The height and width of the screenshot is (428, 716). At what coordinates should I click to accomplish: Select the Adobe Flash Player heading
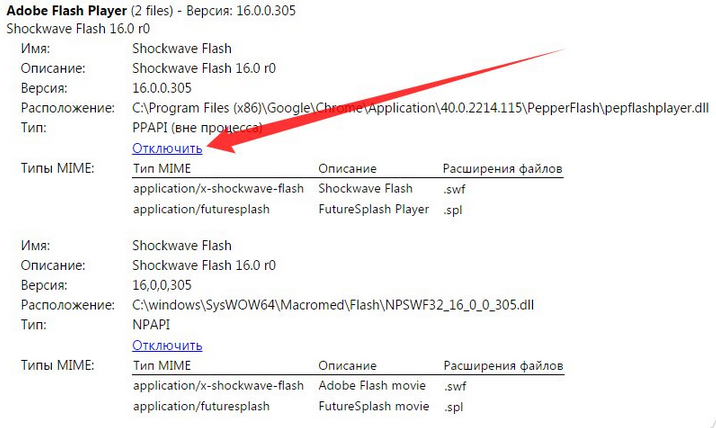click(67, 11)
